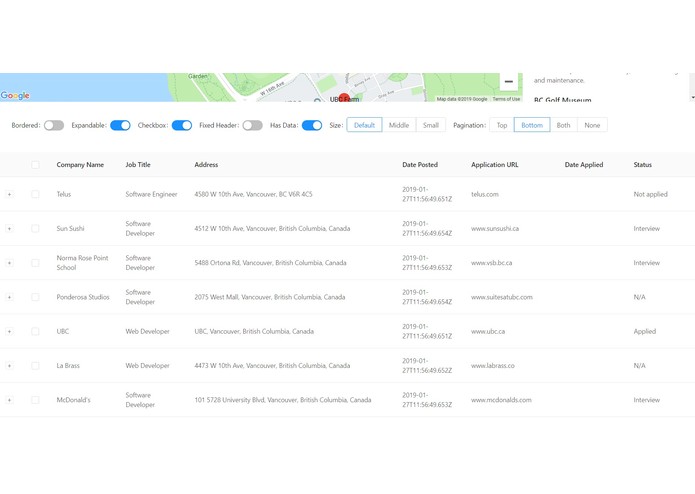
Task: Expand the Telus row
Action: point(9,194)
